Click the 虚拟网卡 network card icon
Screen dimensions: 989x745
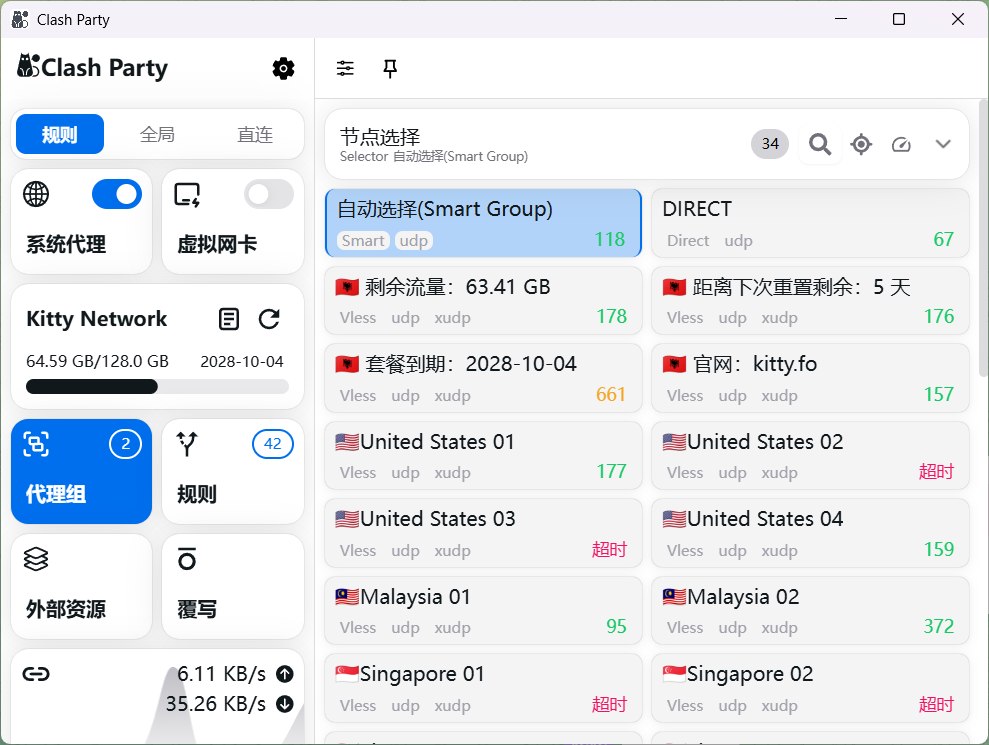click(x=187, y=195)
